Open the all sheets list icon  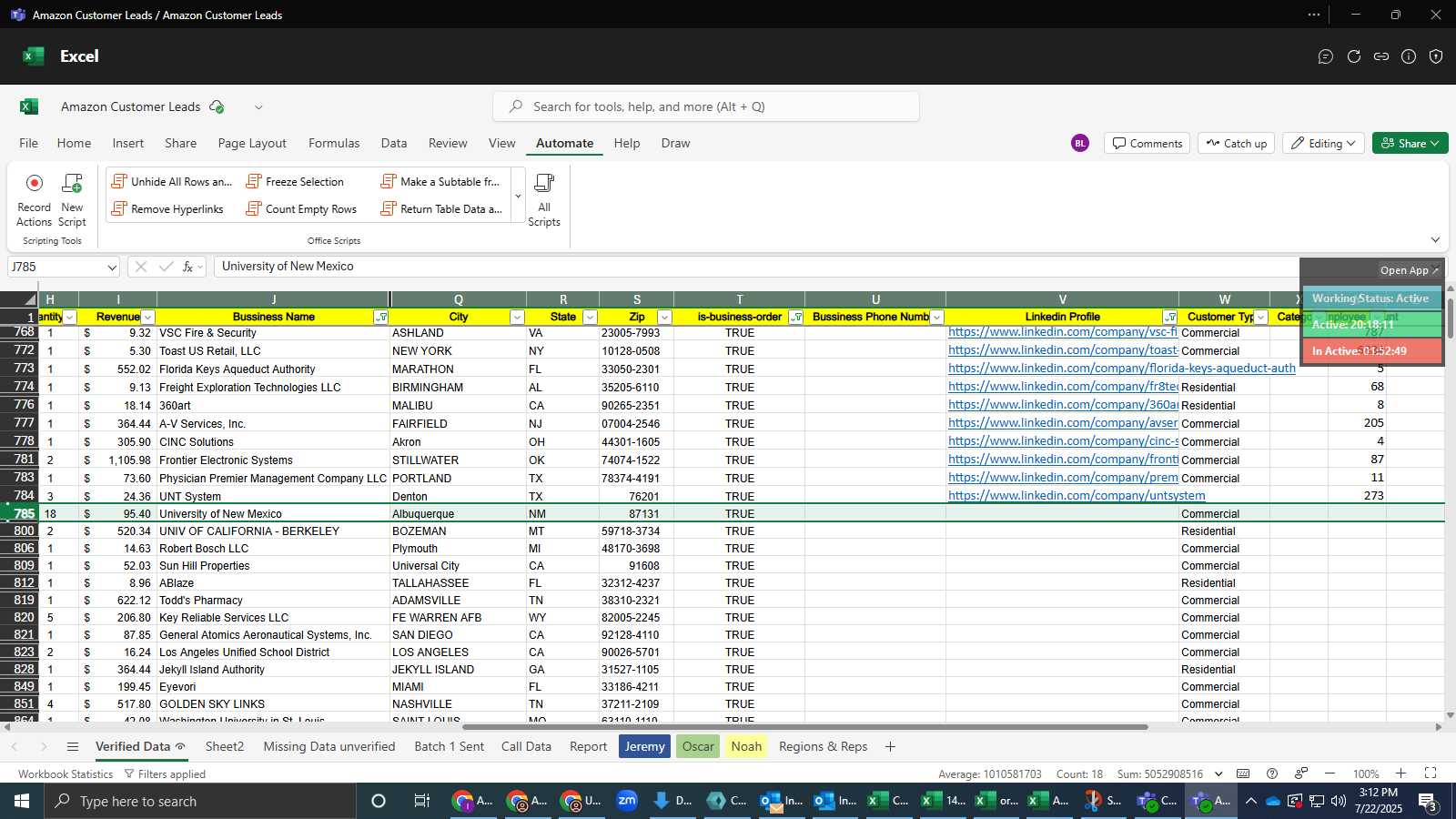[73, 747]
